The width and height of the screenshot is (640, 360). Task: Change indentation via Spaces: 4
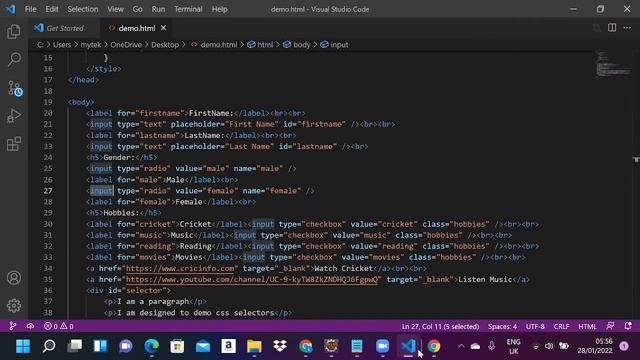[x=502, y=326]
